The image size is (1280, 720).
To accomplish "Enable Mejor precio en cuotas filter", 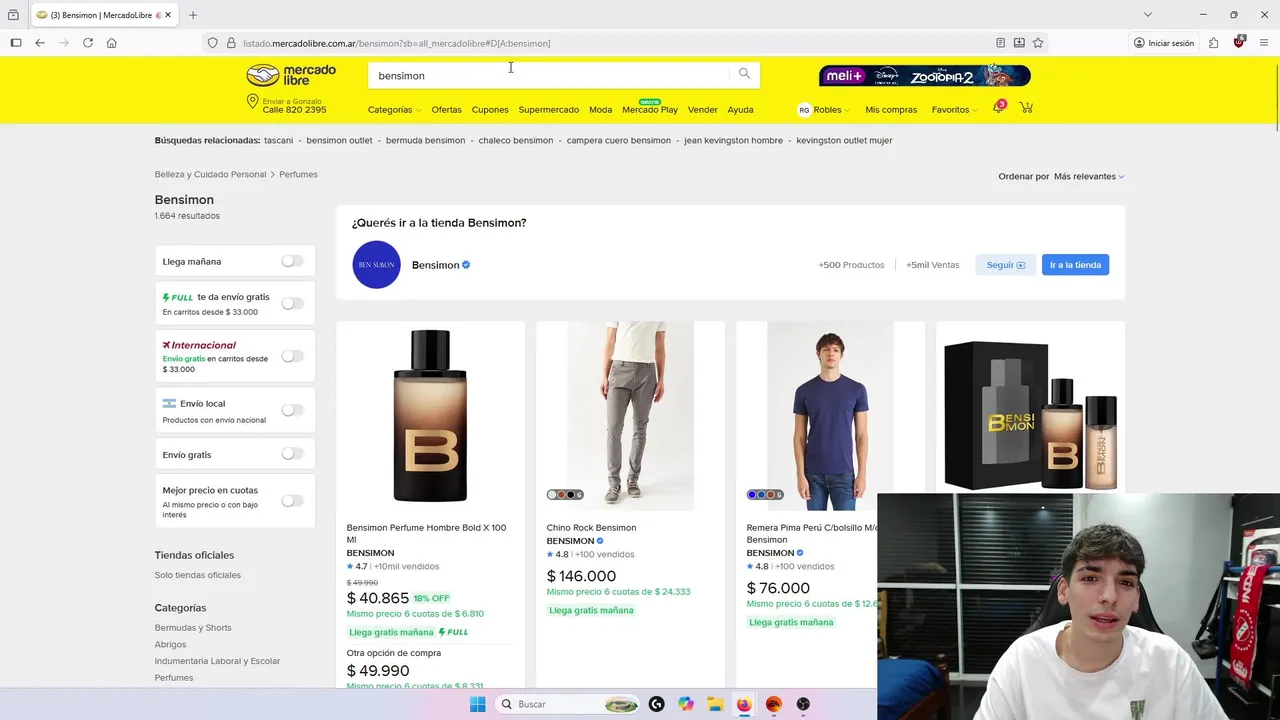I will [x=292, y=501].
